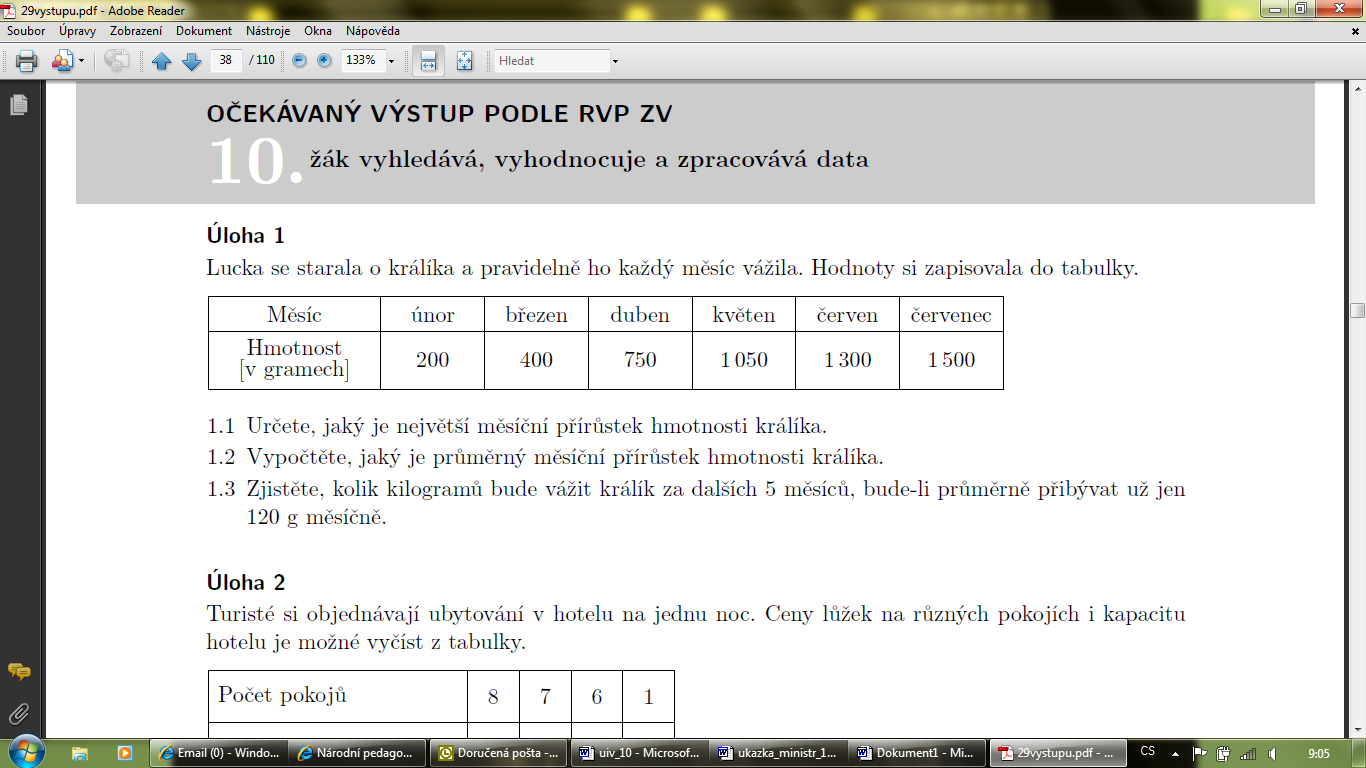Expand the 133% zoom level dropdown
Screen dimensions: 1366x768
pyautogui.click(x=391, y=61)
